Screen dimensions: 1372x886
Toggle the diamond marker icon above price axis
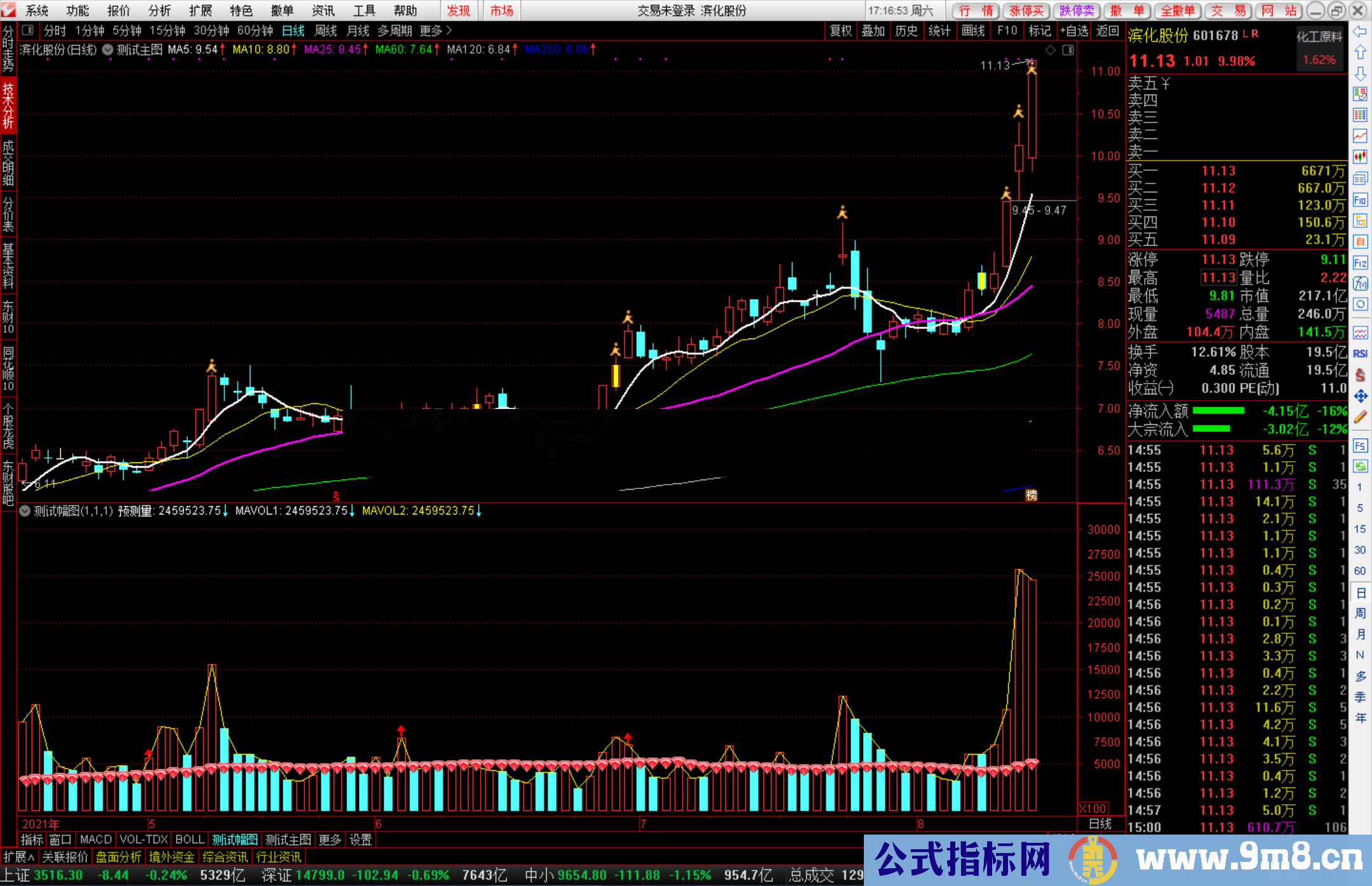[1050, 50]
